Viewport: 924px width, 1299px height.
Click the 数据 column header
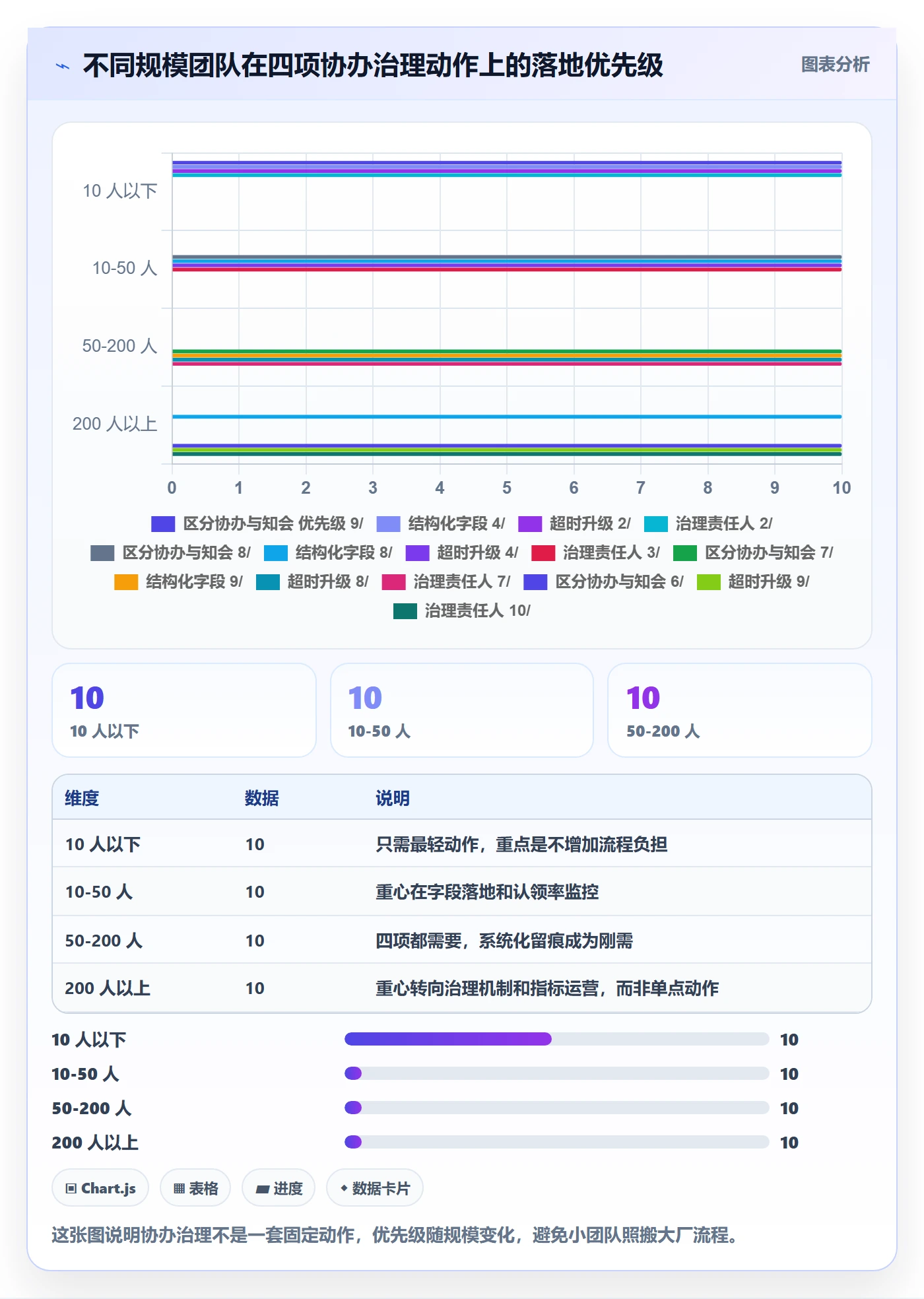tap(262, 798)
